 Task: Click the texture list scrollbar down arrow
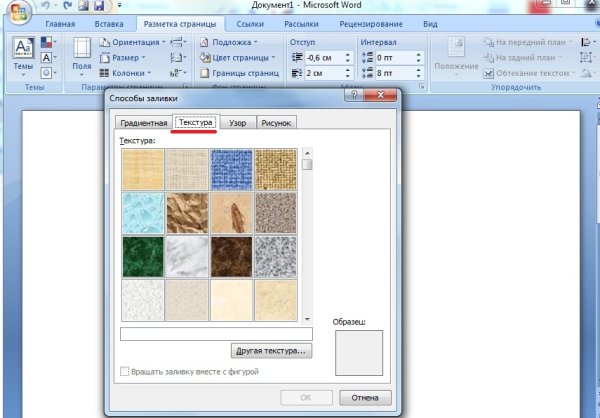pyautogui.click(x=308, y=317)
